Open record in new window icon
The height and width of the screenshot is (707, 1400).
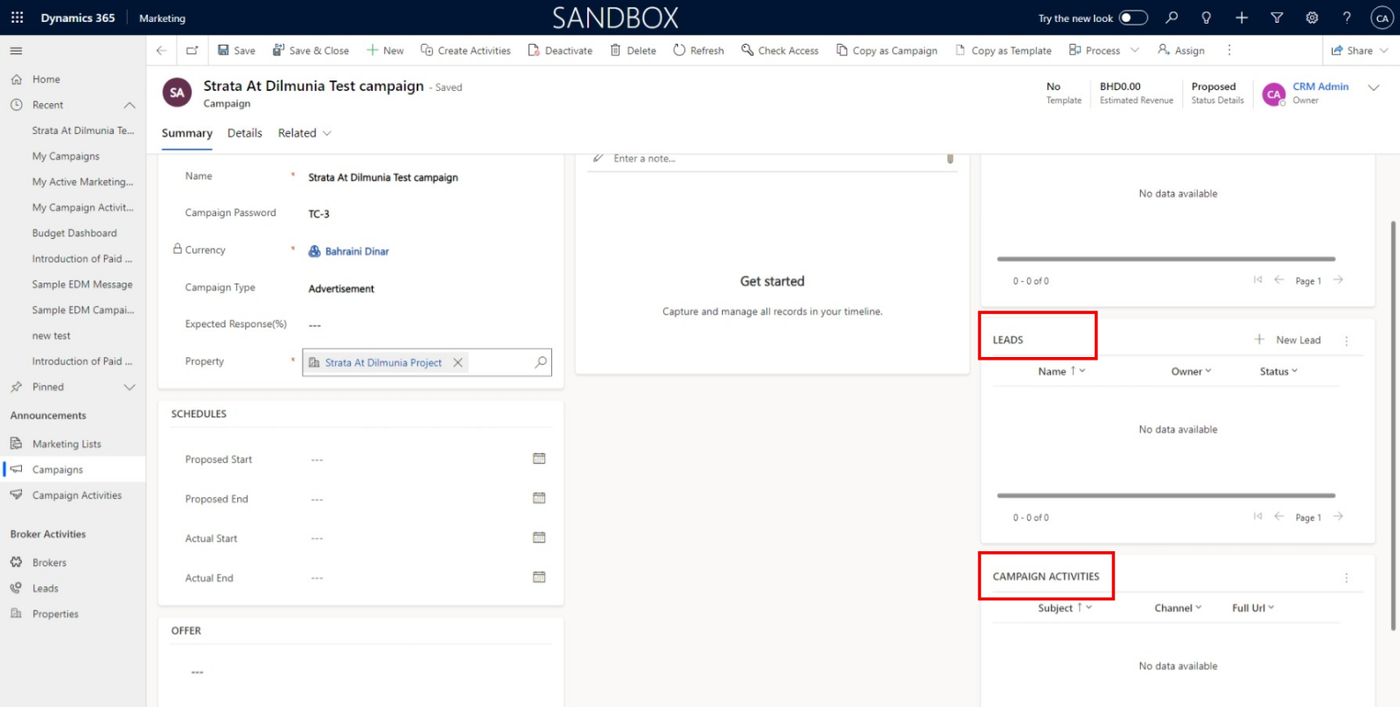tap(192, 50)
